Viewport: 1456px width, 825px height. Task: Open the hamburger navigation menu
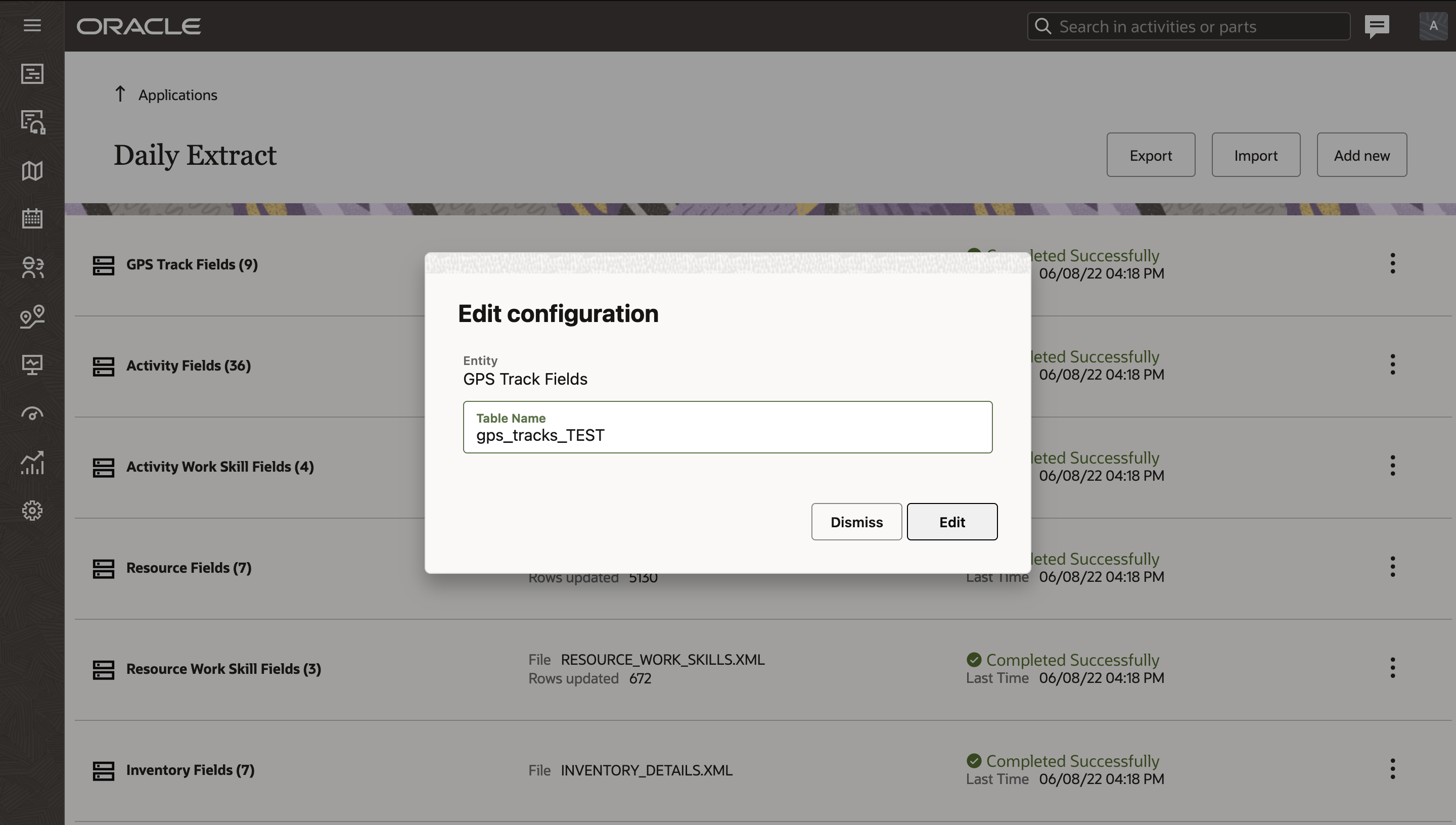point(32,25)
